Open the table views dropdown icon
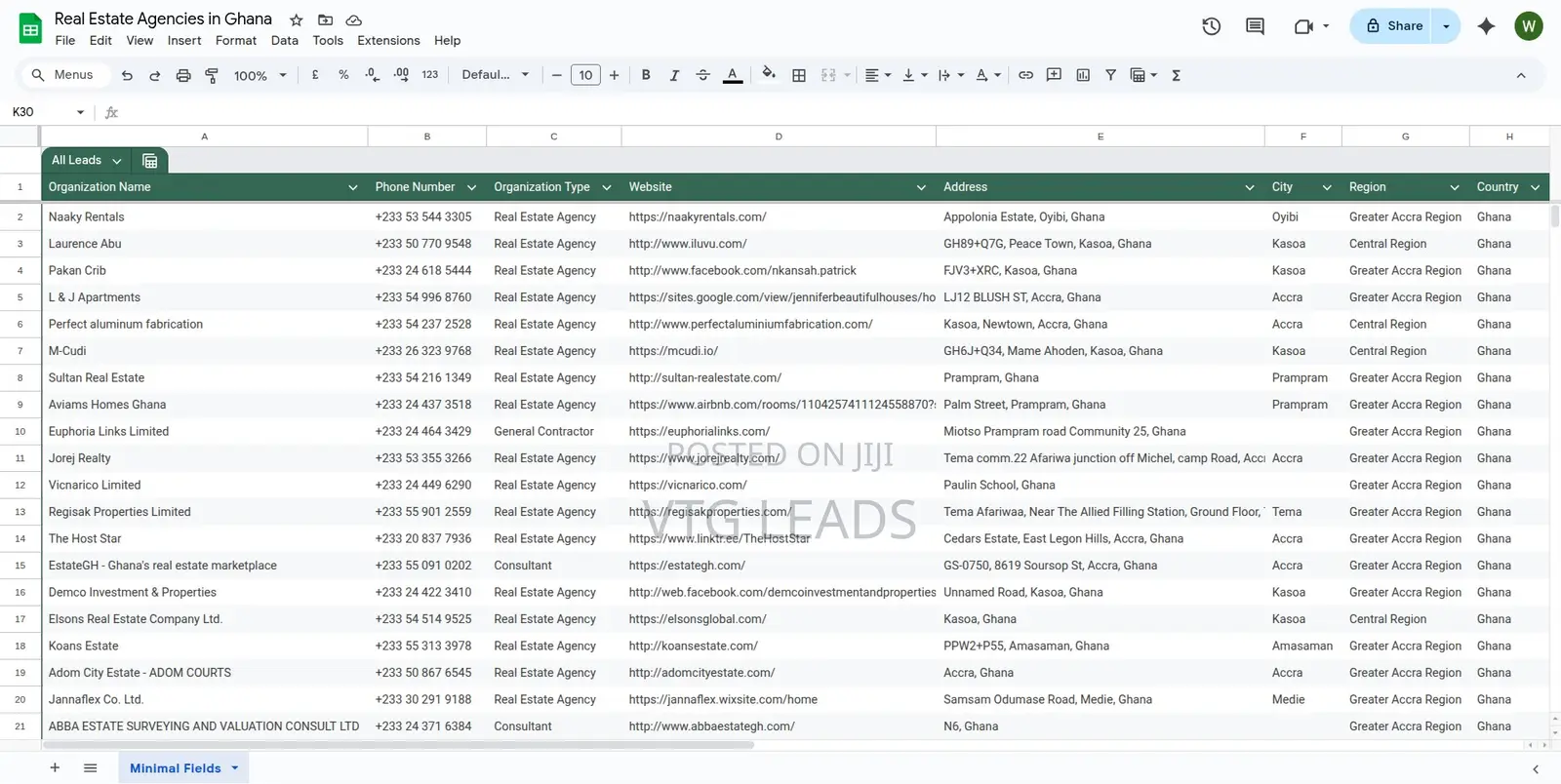Image resolution: width=1561 pixels, height=784 pixels. (1143, 75)
